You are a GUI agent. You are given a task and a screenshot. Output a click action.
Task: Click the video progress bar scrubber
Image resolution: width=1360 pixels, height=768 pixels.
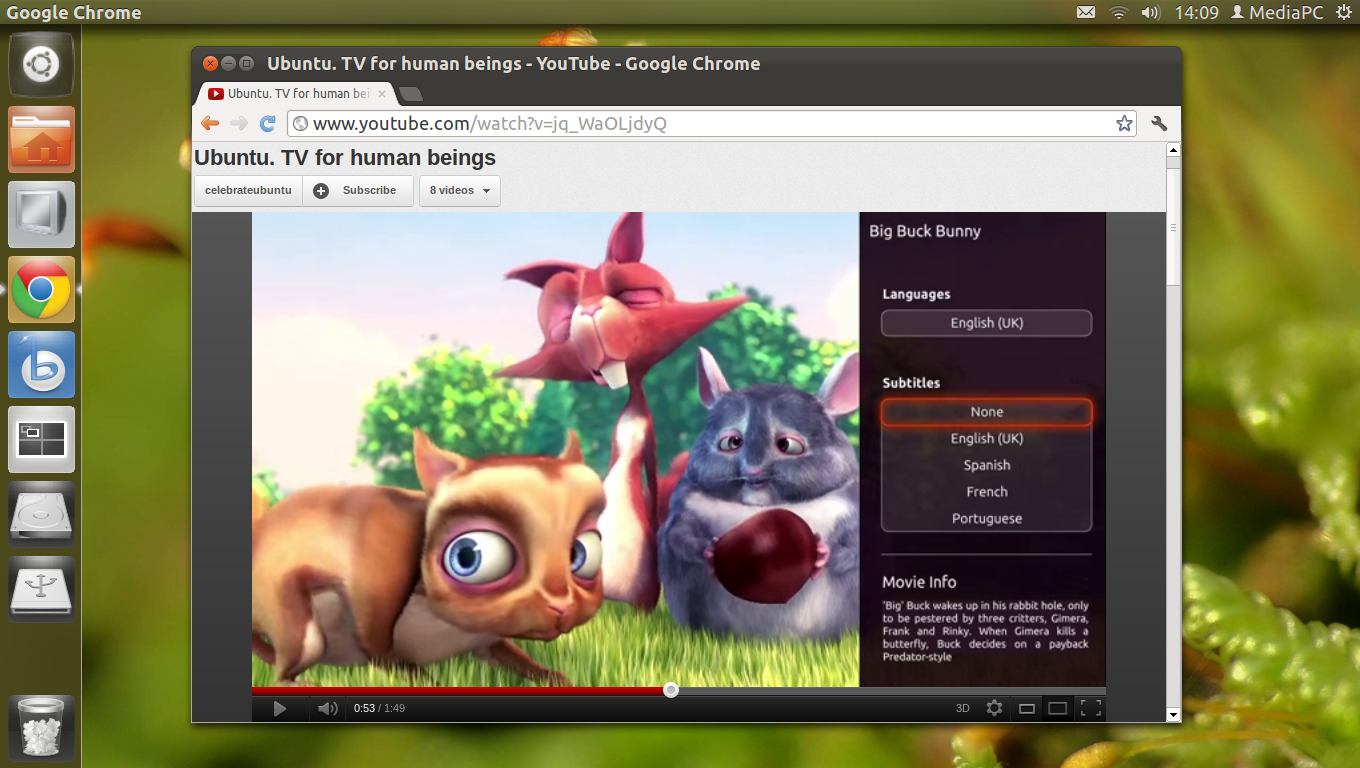[671, 690]
